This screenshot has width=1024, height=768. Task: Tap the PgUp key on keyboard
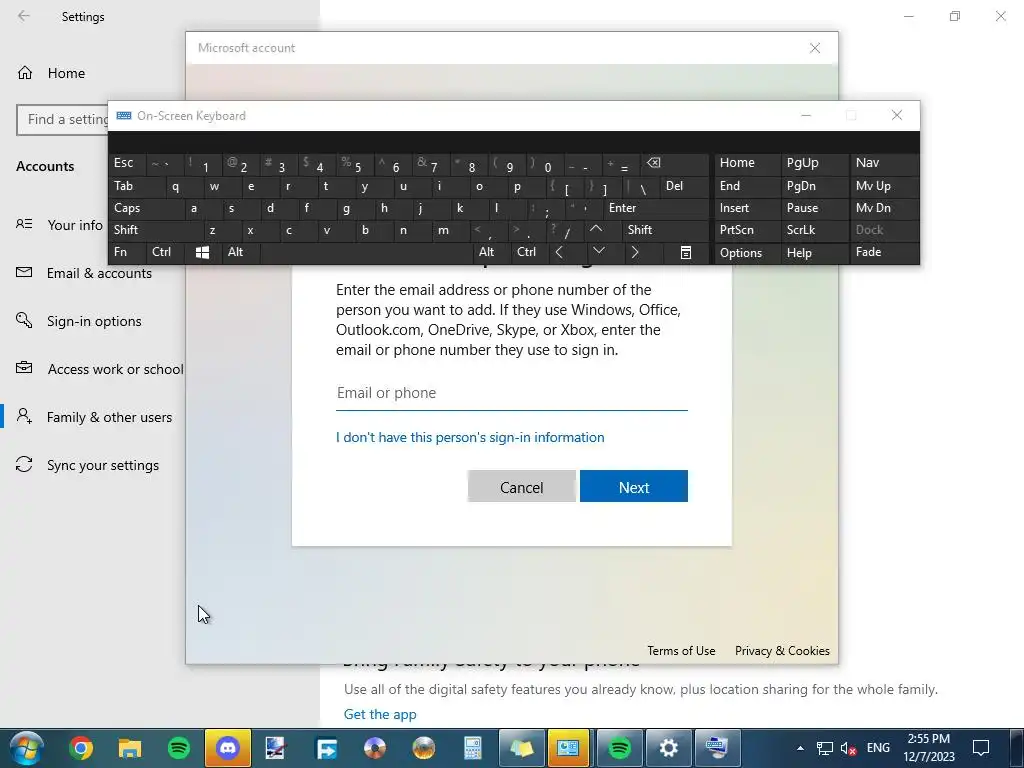pyautogui.click(x=814, y=163)
